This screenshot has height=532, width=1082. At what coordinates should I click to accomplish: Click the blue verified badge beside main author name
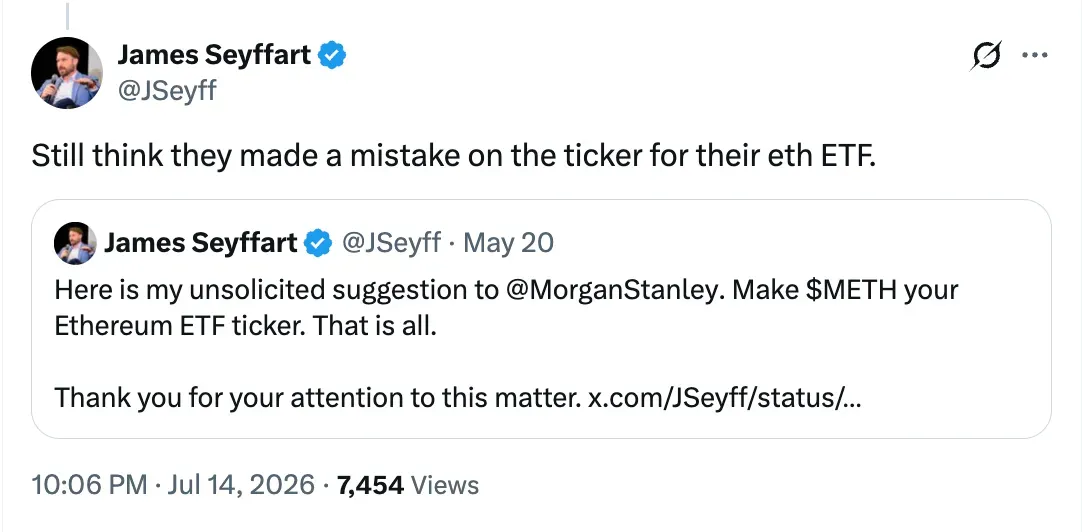(331, 55)
